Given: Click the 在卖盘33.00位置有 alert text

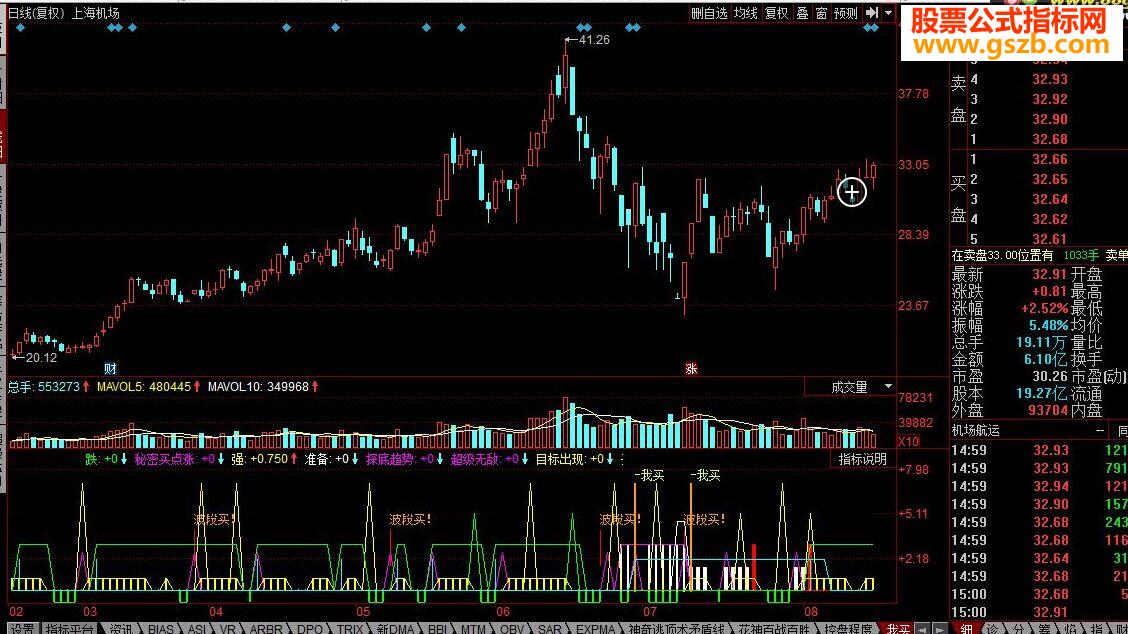Looking at the screenshot, I should pyautogui.click(x=1002, y=255).
